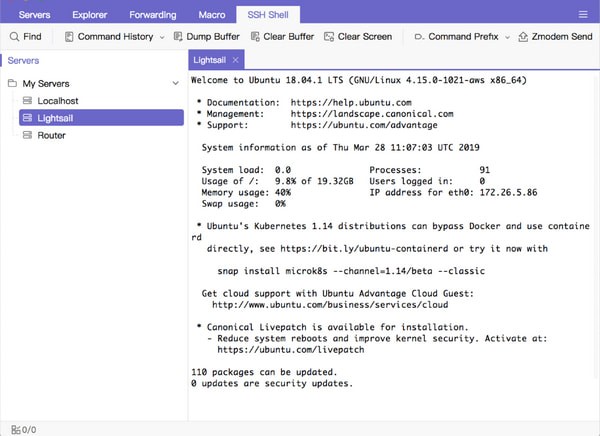Click the Dump Buffer icon
The image size is (600, 436).
178,36
